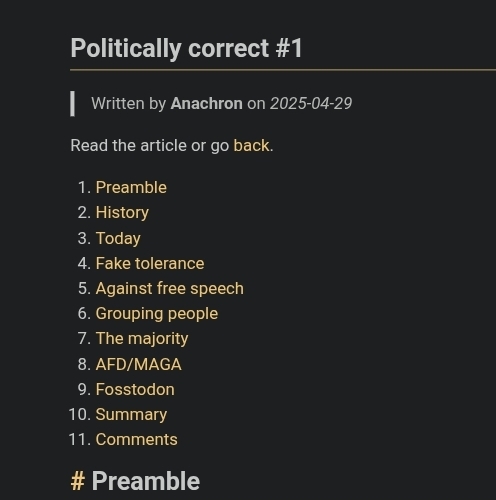Click the # anchor before Preamble heading

point(77,481)
